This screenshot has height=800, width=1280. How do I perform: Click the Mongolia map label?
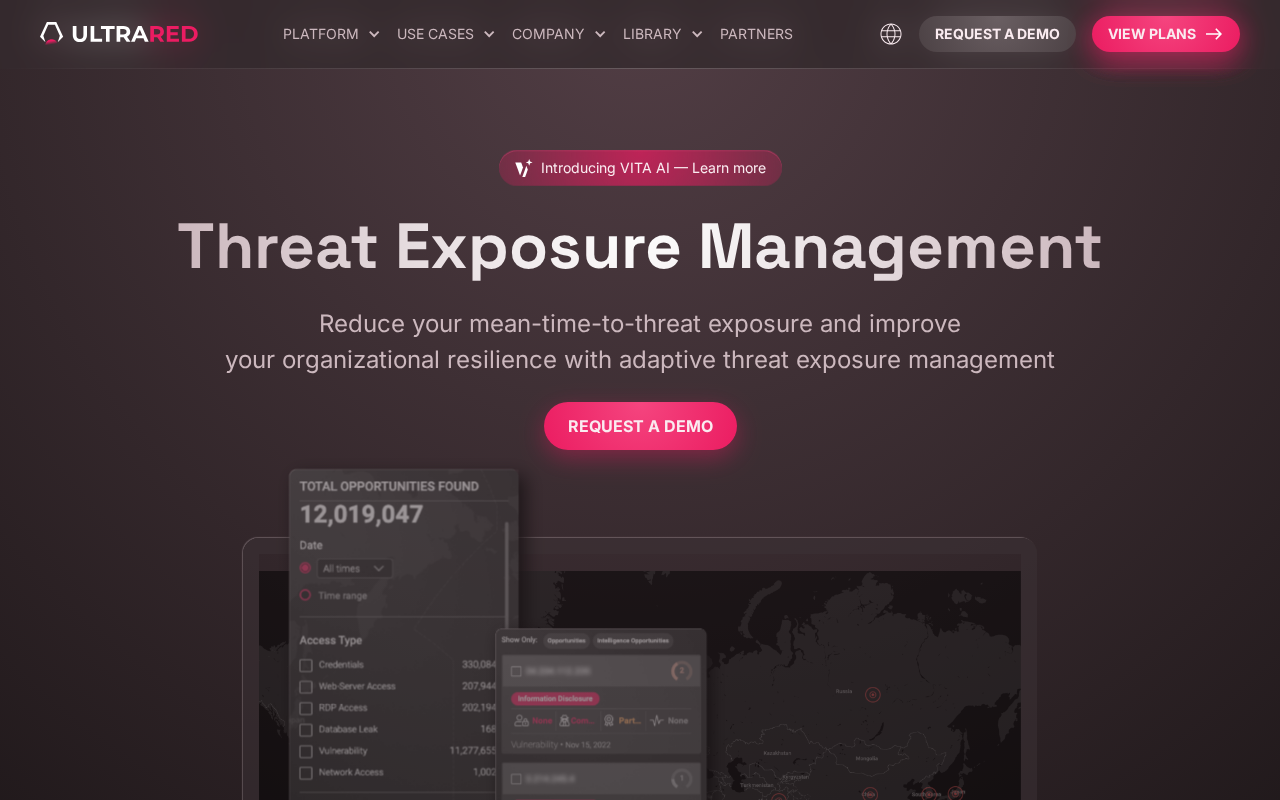867,758
